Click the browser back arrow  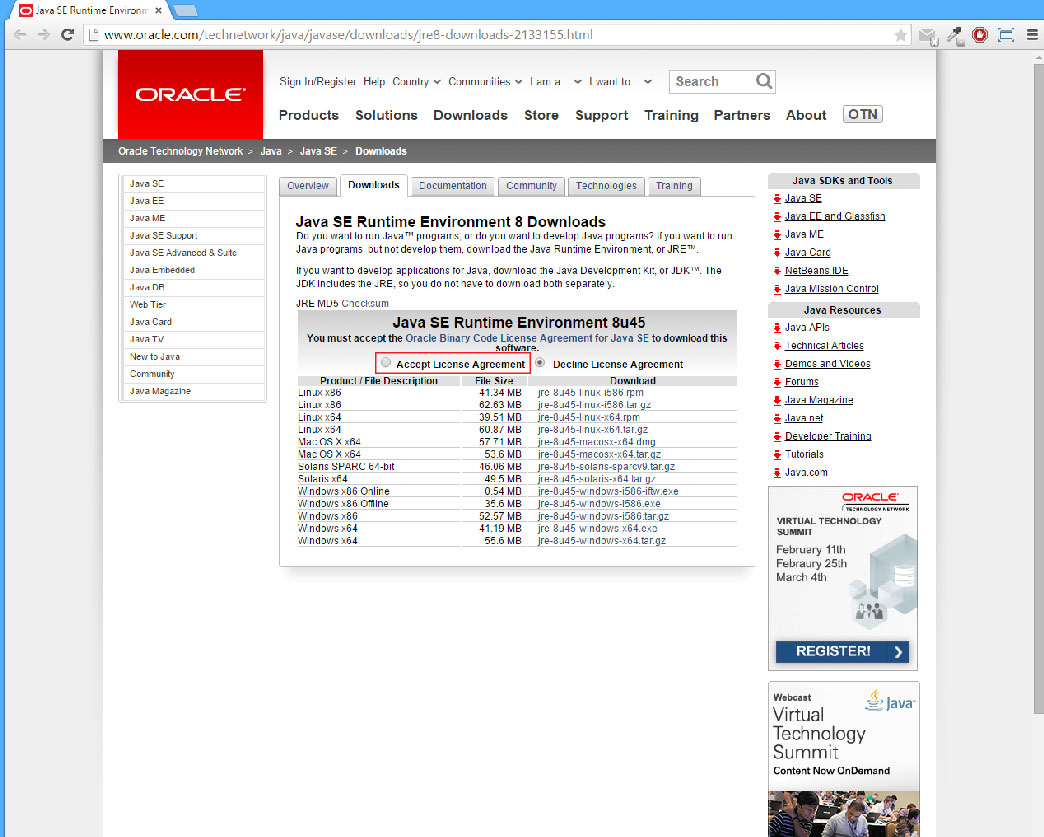[20, 35]
